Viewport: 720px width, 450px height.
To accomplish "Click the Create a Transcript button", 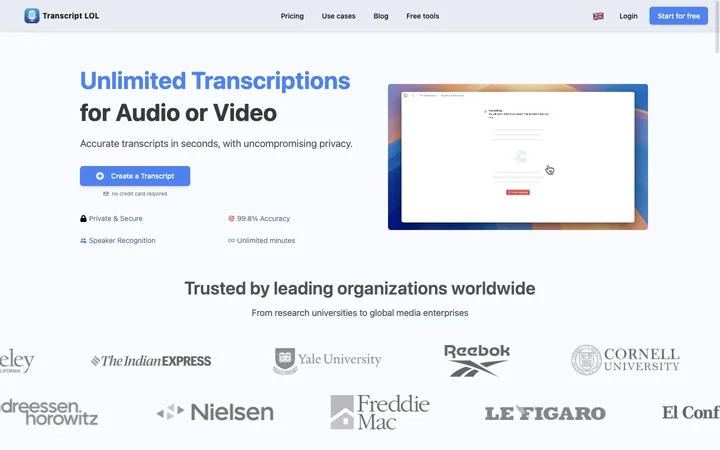I will click(135, 176).
